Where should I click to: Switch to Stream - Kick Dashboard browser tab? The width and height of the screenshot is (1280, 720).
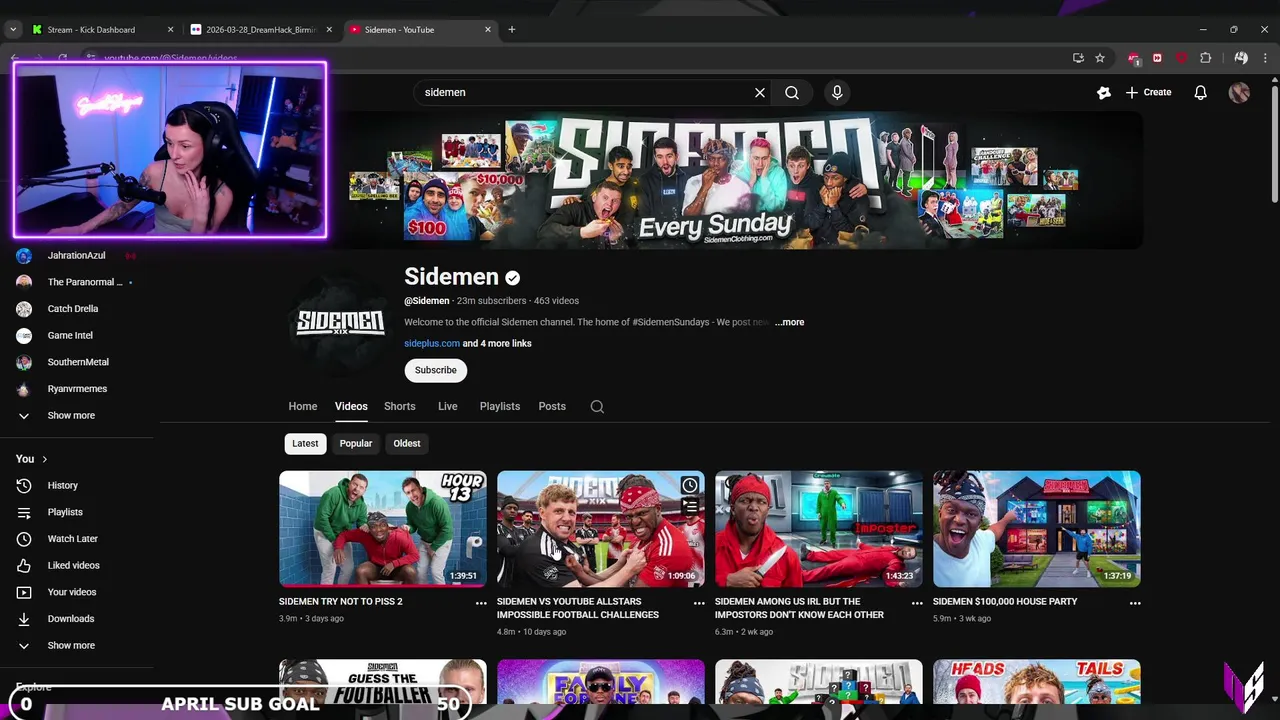click(103, 30)
